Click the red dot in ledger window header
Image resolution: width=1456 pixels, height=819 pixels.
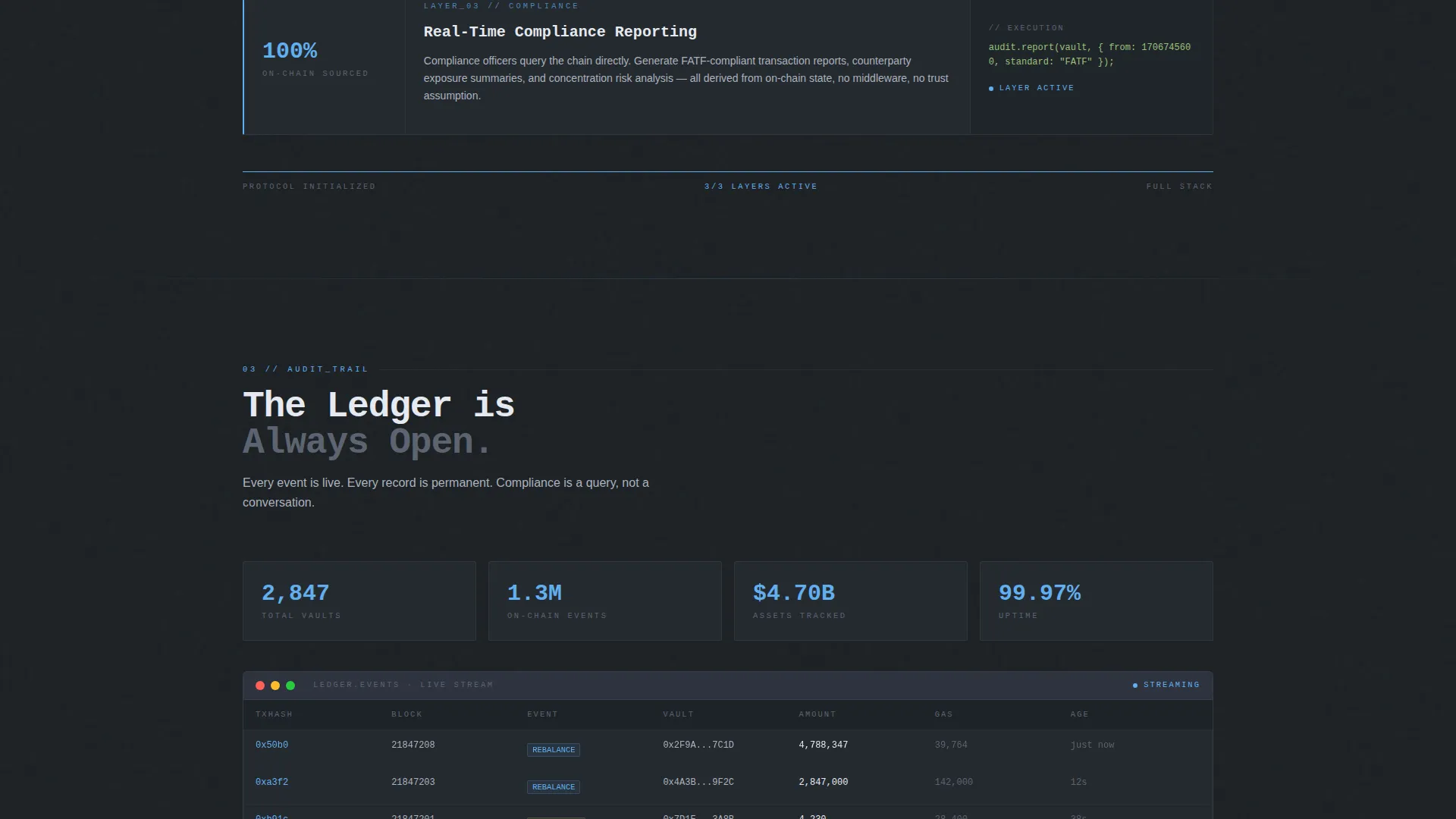point(260,686)
